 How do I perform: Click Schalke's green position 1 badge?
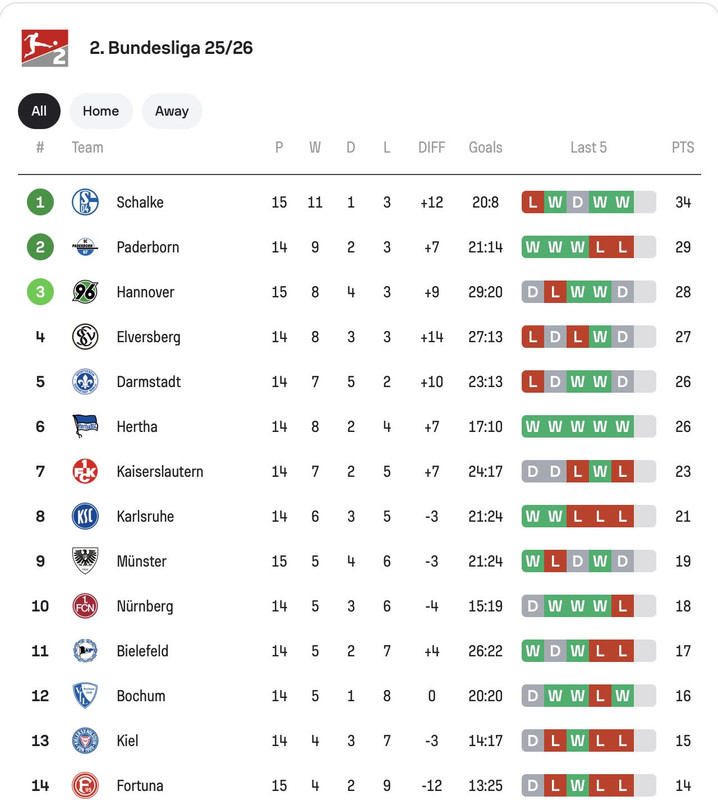(x=40, y=202)
